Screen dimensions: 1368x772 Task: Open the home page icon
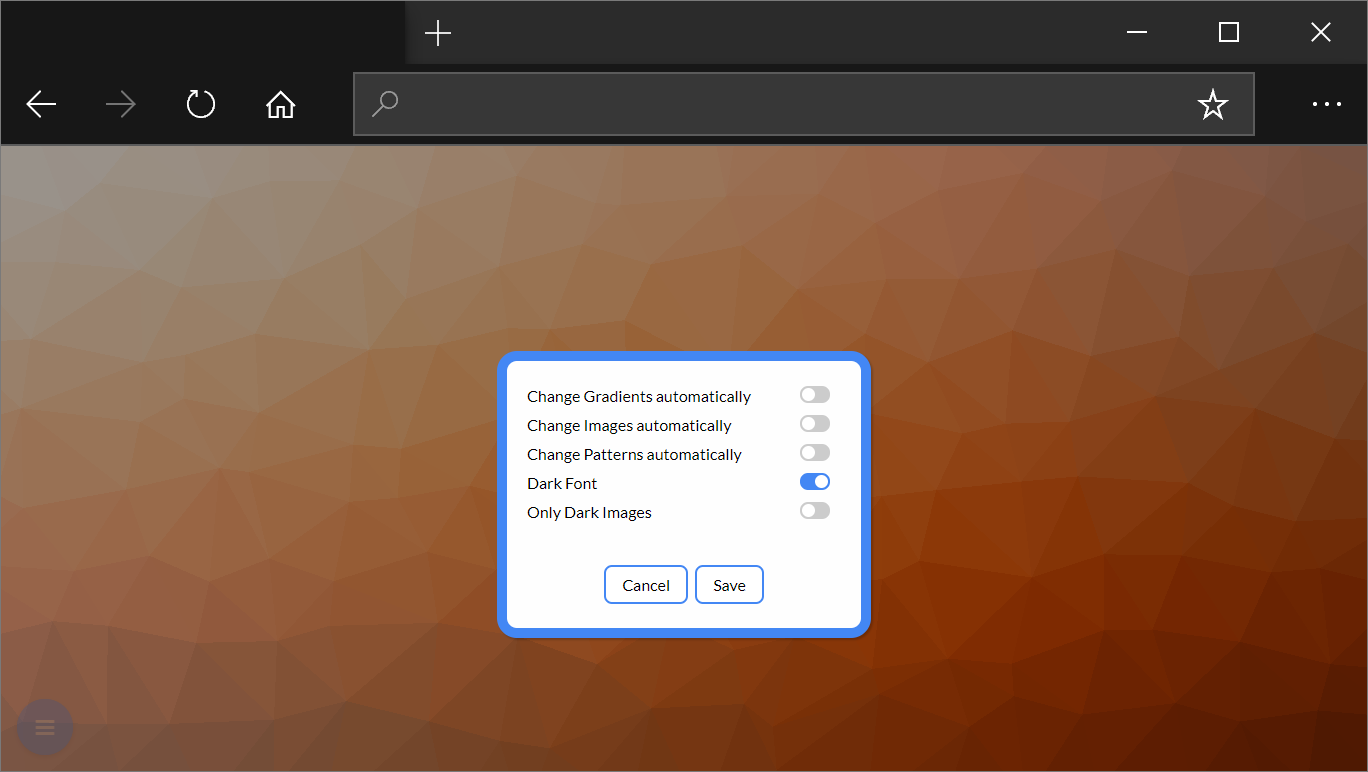(x=281, y=104)
